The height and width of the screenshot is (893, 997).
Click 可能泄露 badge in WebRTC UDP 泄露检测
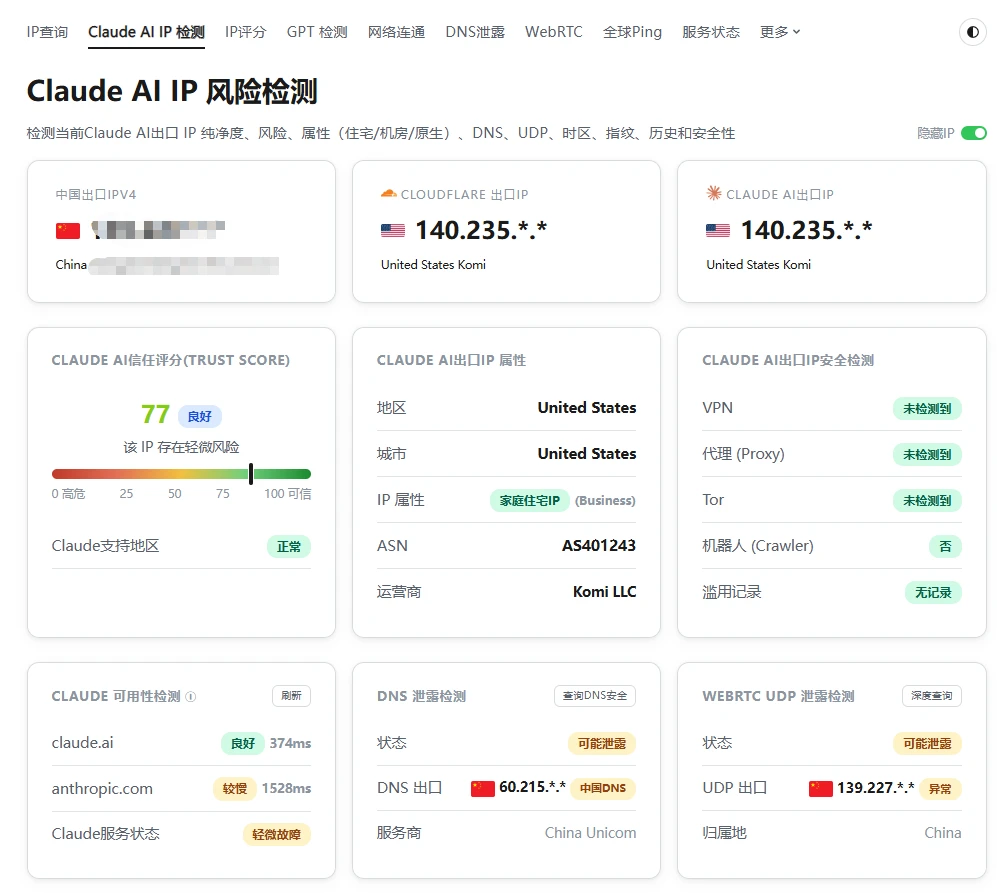click(927, 743)
